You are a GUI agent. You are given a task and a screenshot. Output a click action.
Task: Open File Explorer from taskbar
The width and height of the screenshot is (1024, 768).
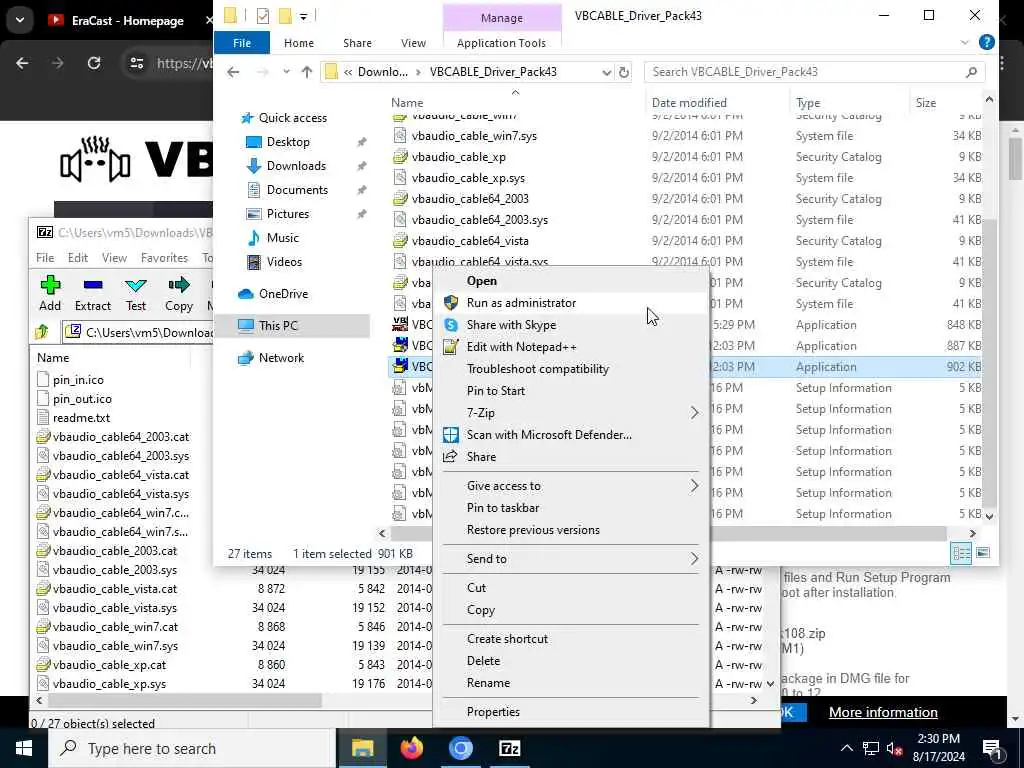click(x=362, y=748)
